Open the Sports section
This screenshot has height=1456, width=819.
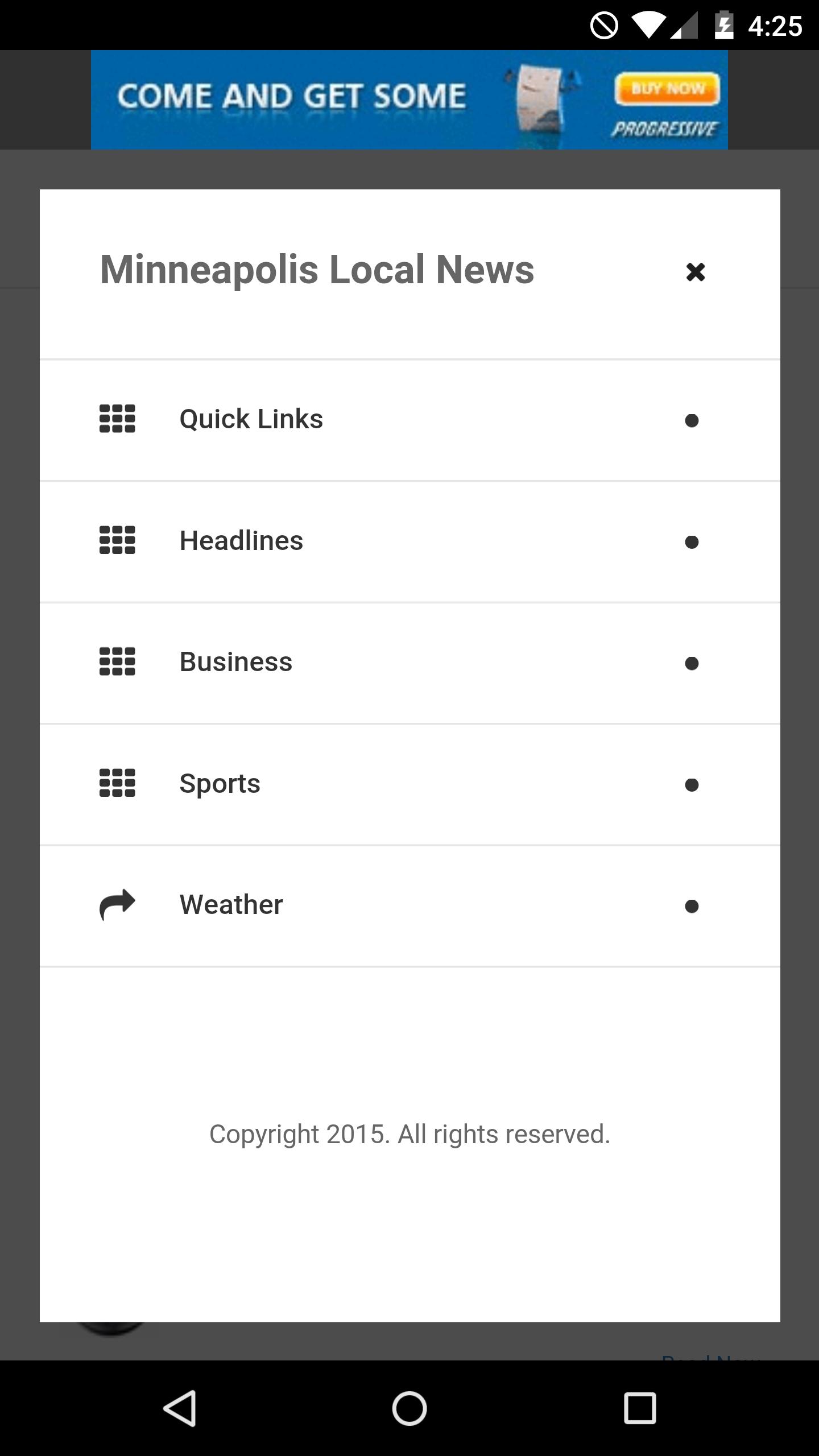click(x=220, y=783)
